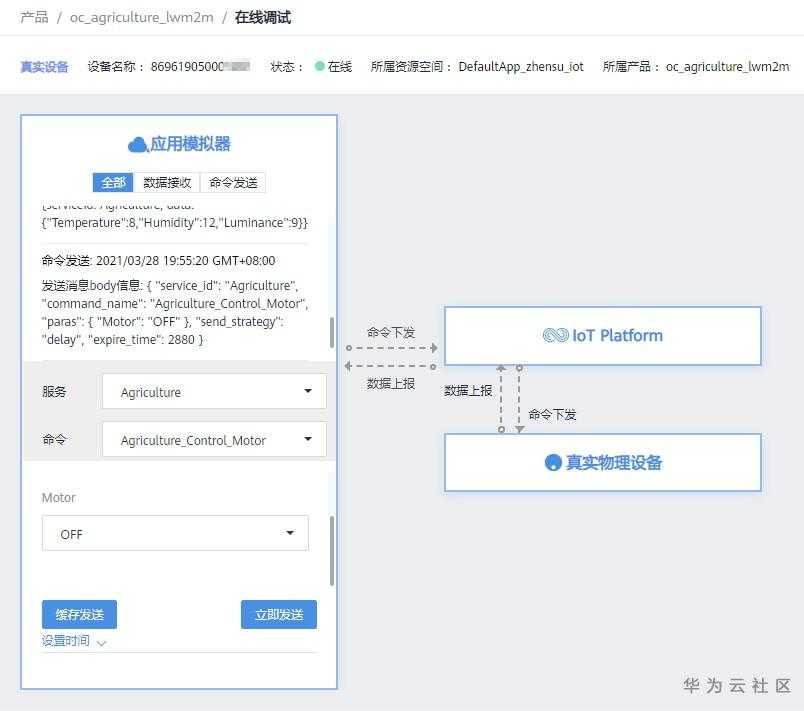Viewport: 804px width, 711px height.
Task: Open the 产品 breadcrumb link
Action: [34, 17]
